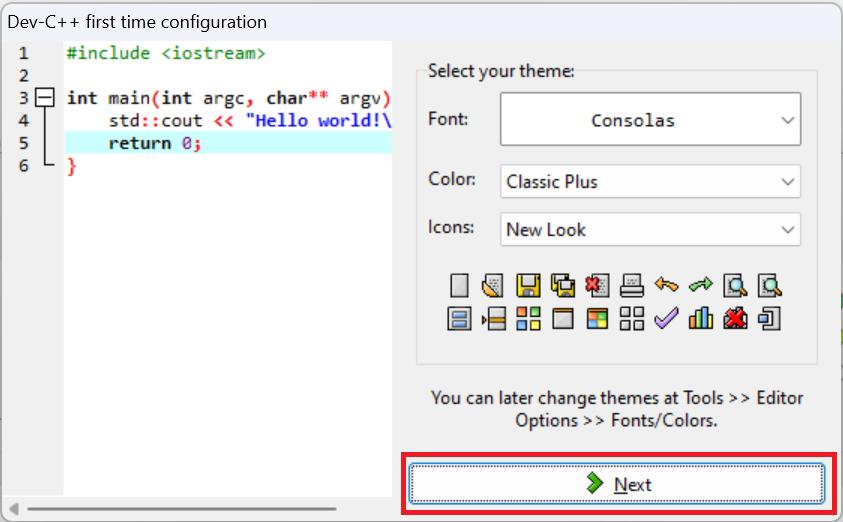Screen dimensions: 843x522
Task: Click the save all stacked floppies icon
Action: click(x=563, y=286)
